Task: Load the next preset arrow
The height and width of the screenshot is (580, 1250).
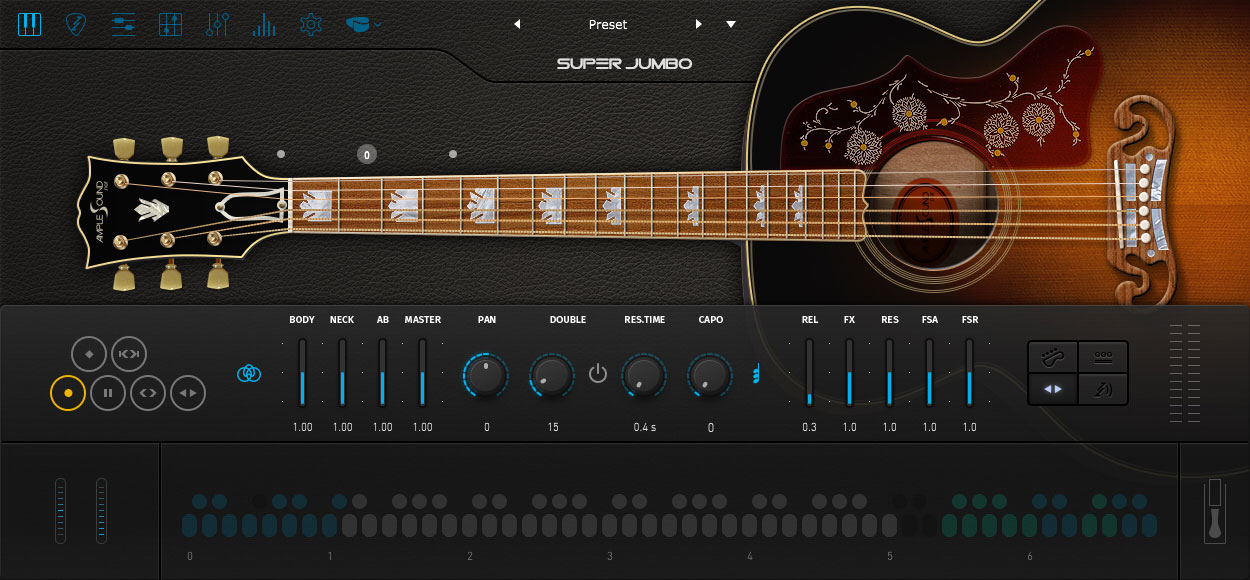Action: coord(699,24)
